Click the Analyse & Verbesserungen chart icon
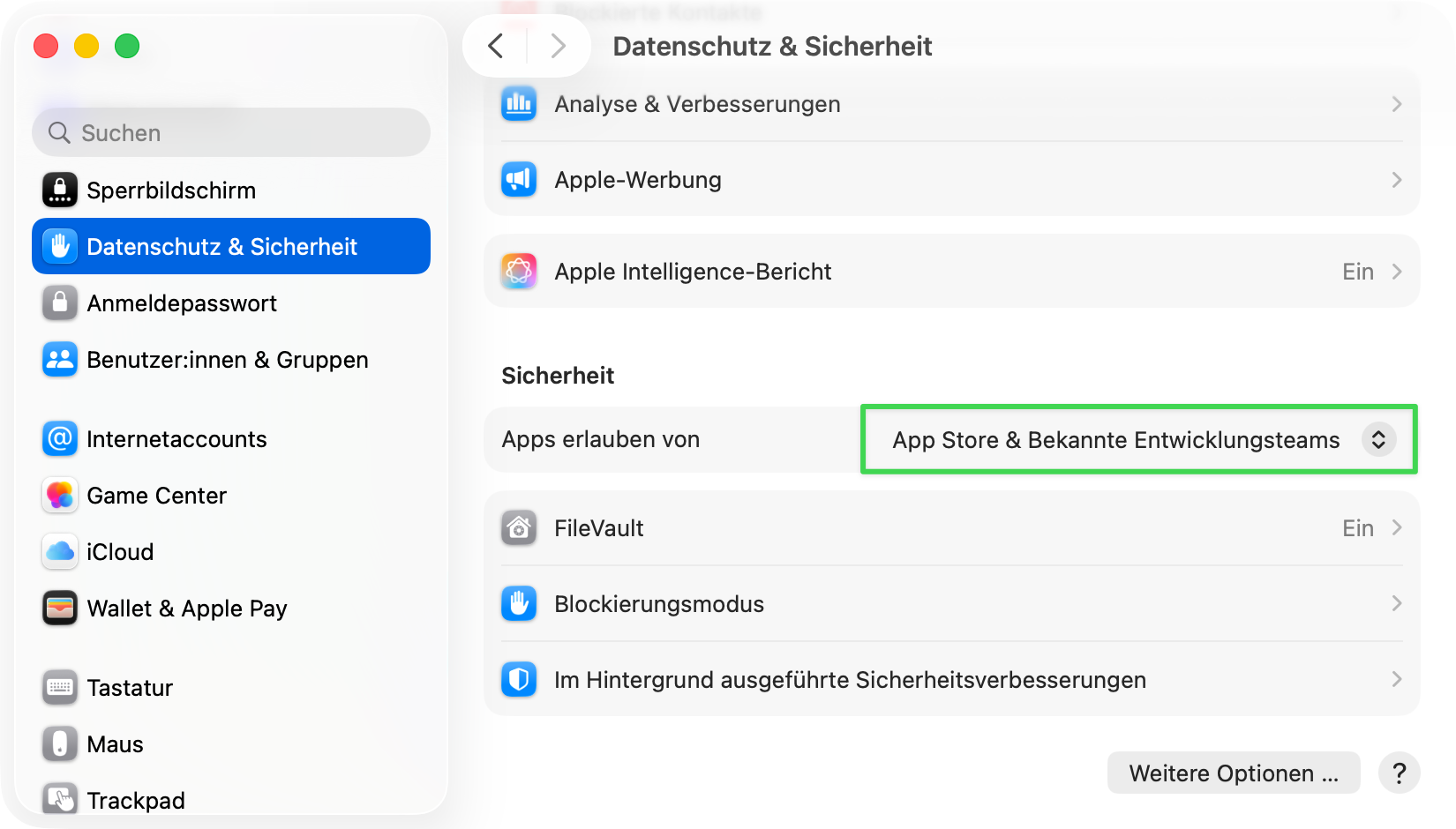This screenshot has width=1456, height=829. point(519,104)
